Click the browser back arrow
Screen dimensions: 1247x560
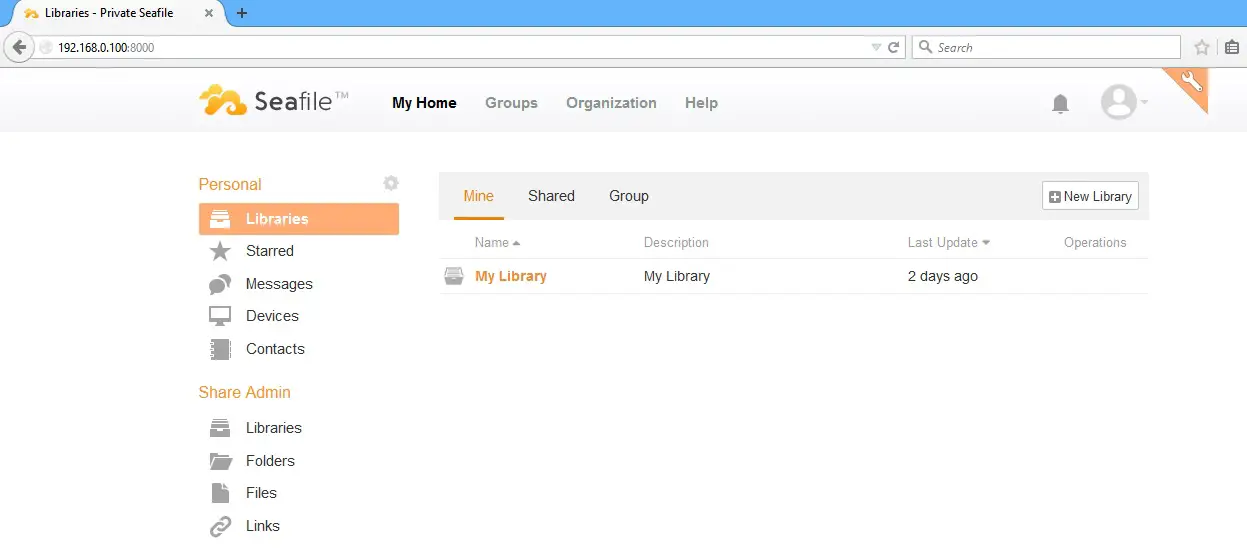tap(18, 47)
